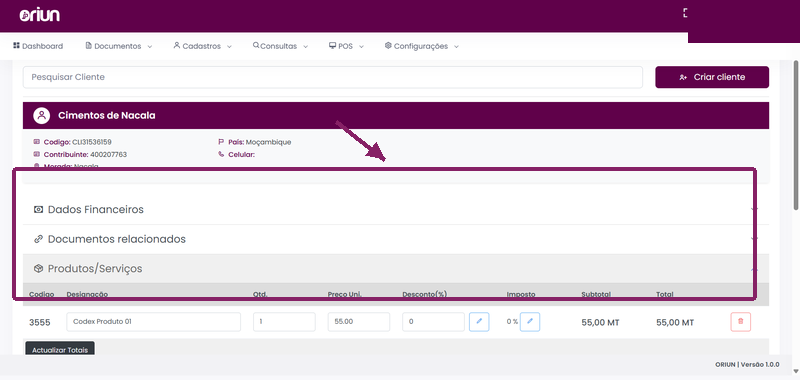Edit the Designação field Codex Produto 01
800x380 pixels.
154,322
